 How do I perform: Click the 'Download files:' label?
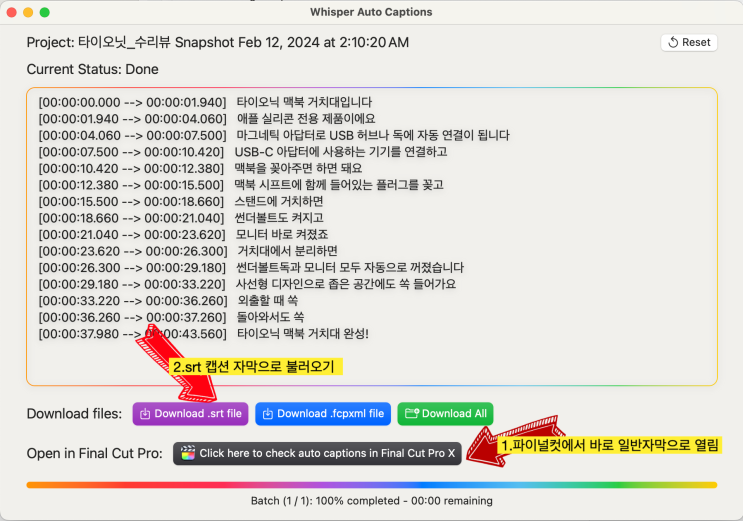74,414
